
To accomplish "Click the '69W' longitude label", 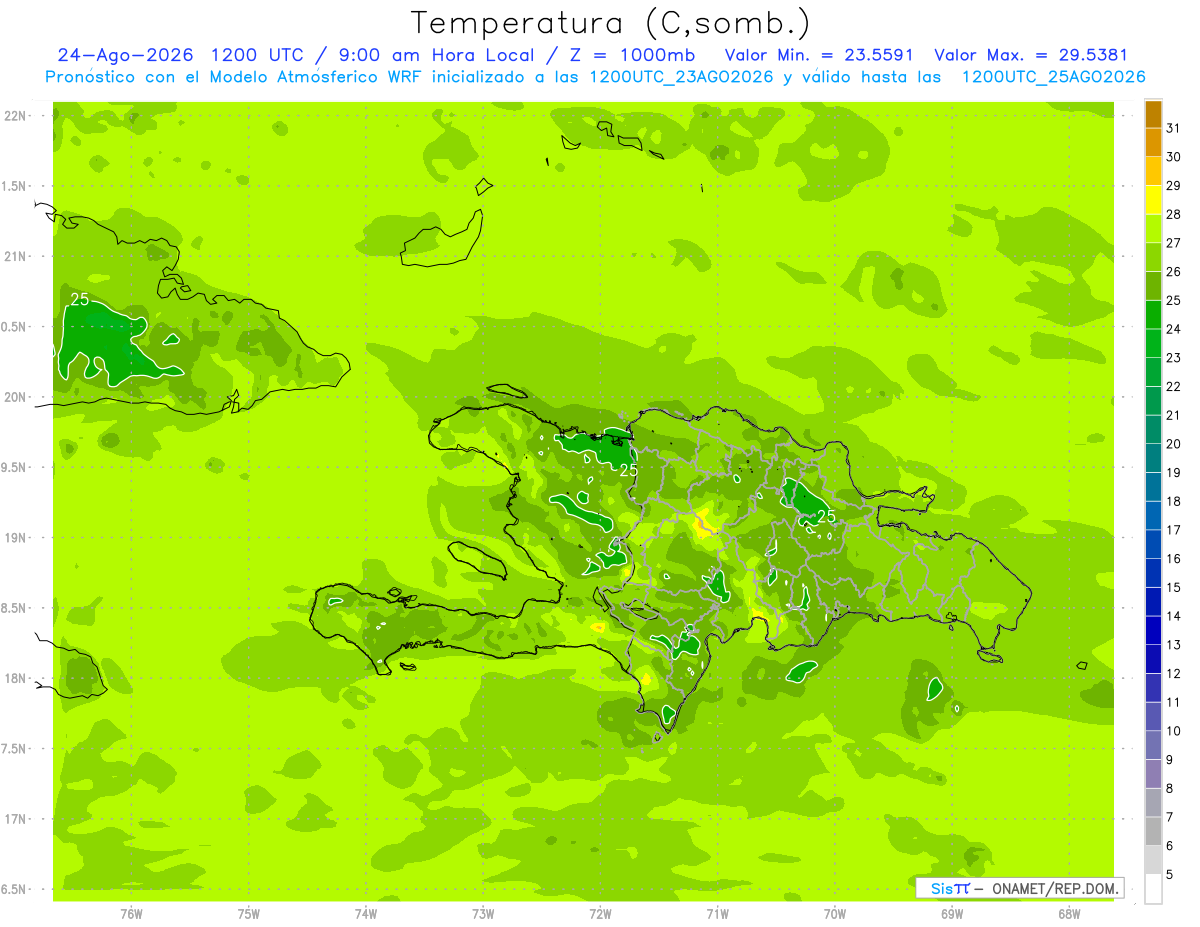I will [x=952, y=913].
